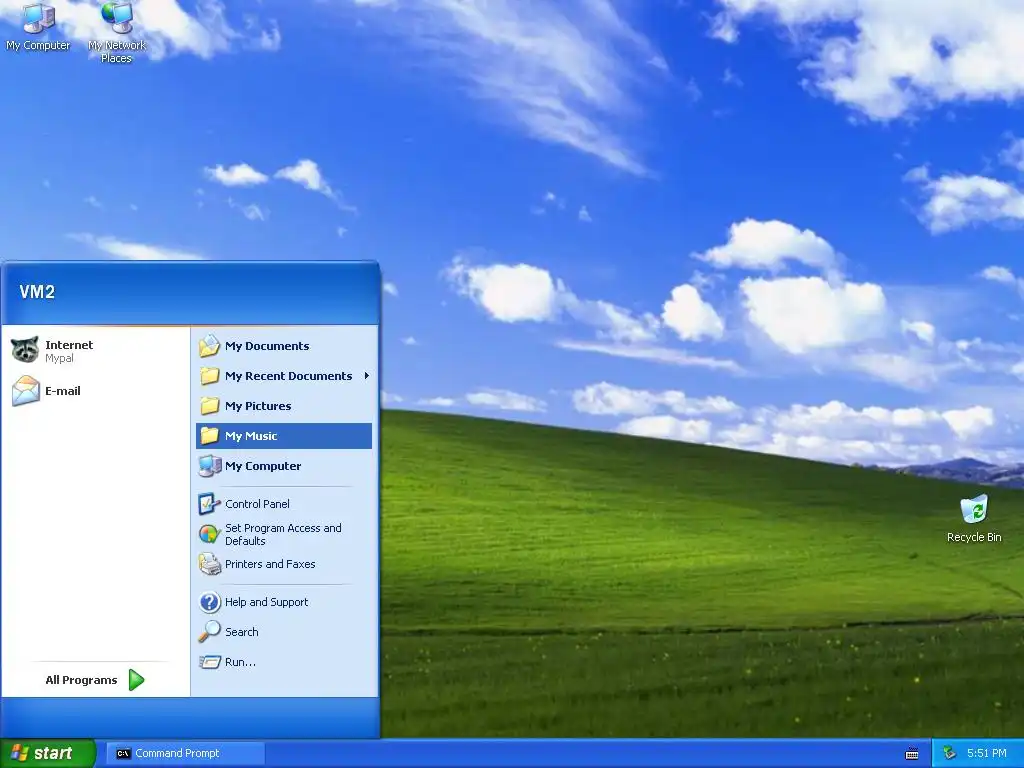
Task: Click the keyboard icon near the tray
Action: pyautogui.click(x=912, y=754)
